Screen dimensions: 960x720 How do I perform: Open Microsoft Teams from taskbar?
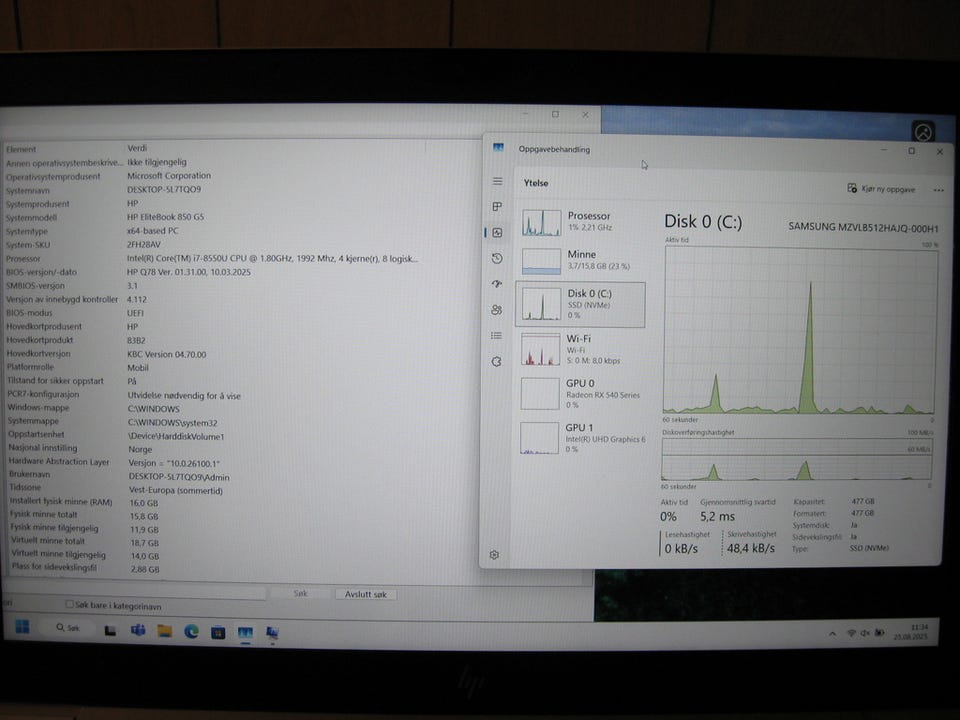(x=138, y=630)
